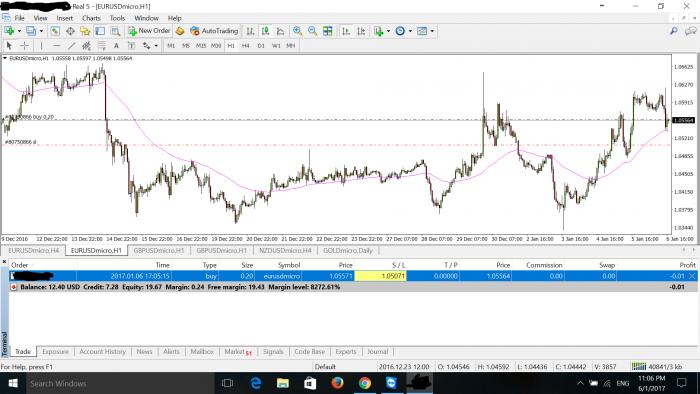The height and width of the screenshot is (394, 700).
Task: Toggle chart auto scroll
Action: pyautogui.click(x=346, y=31)
